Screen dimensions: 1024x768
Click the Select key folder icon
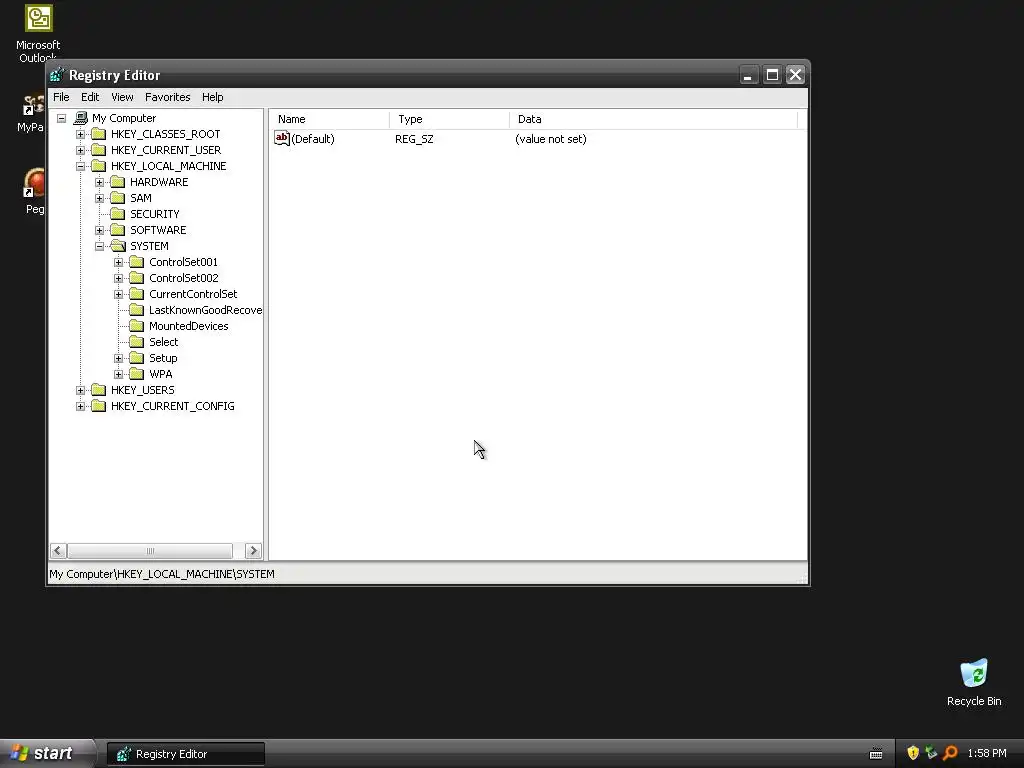click(136, 342)
